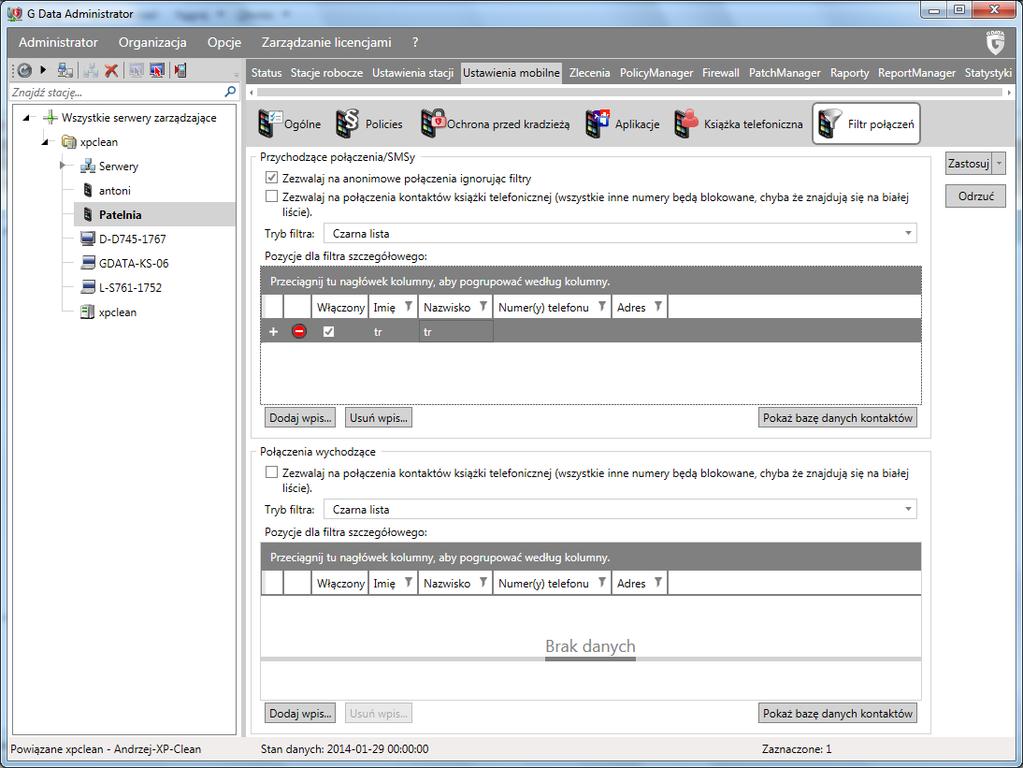
Task: Select the L-S761-1752 station
Action: [121, 287]
